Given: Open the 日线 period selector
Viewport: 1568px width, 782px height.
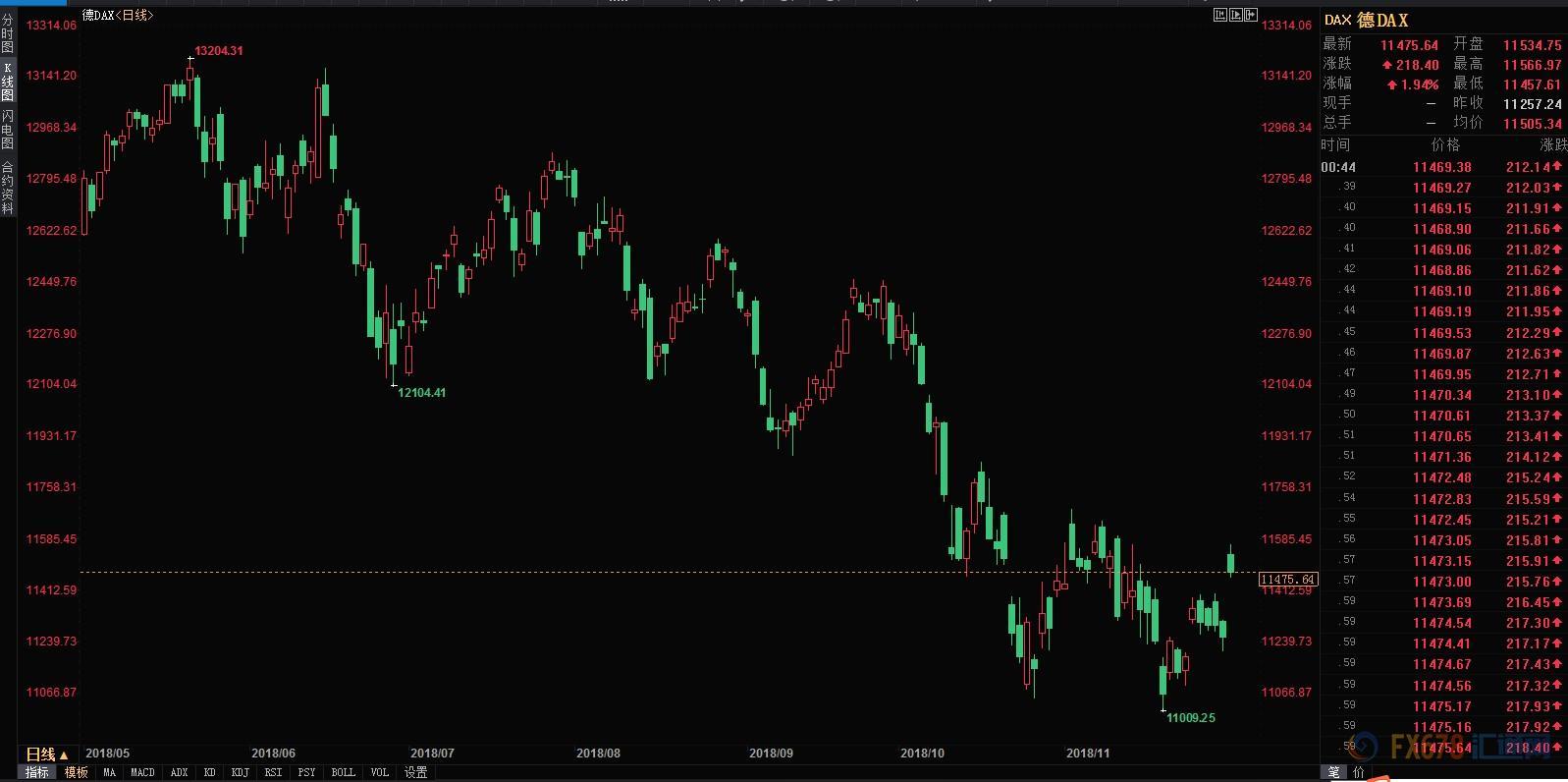Looking at the screenshot, I should (46, 754).
